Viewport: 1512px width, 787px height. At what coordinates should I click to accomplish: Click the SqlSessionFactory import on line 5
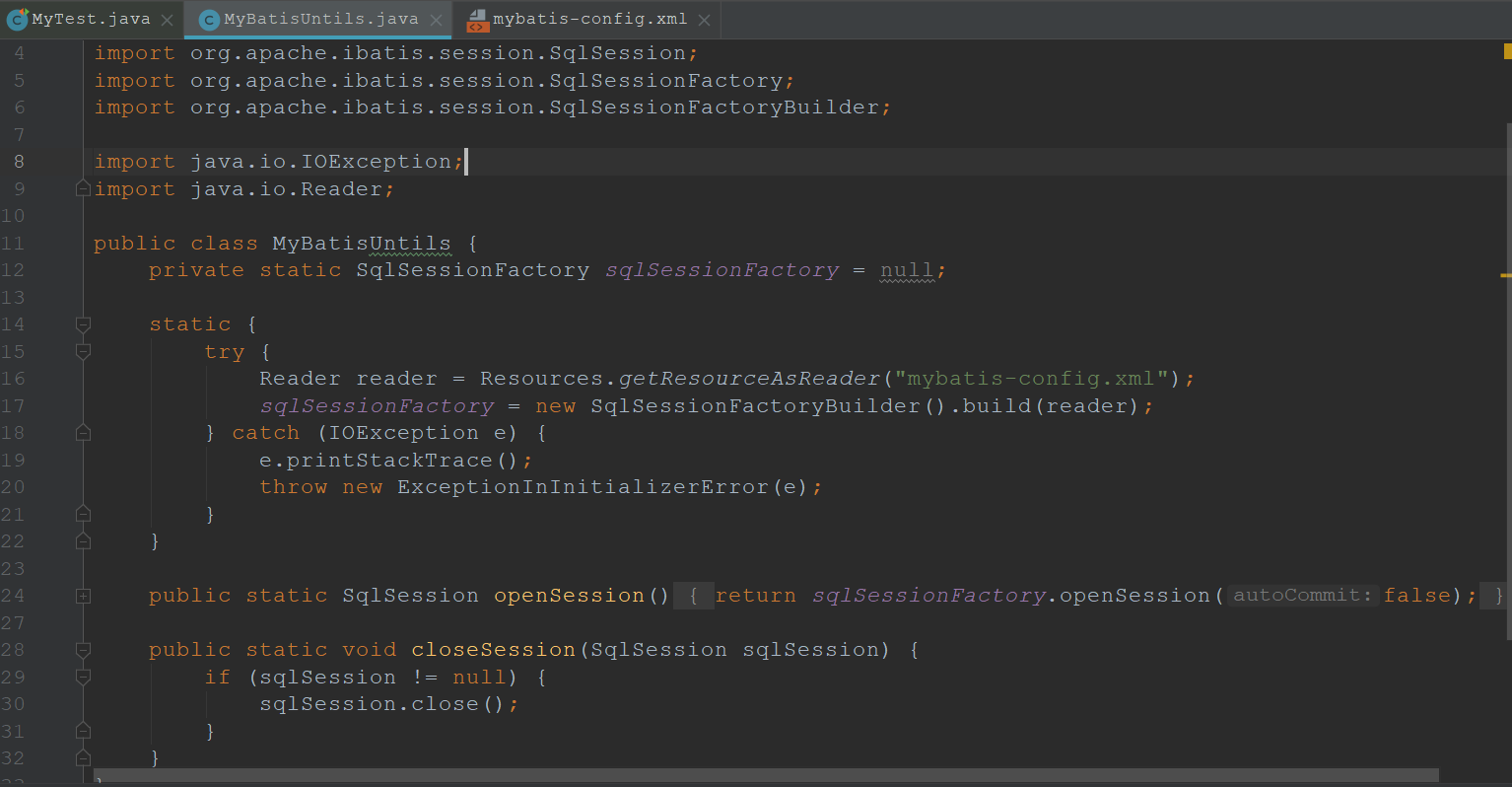[x=486, y=81]
